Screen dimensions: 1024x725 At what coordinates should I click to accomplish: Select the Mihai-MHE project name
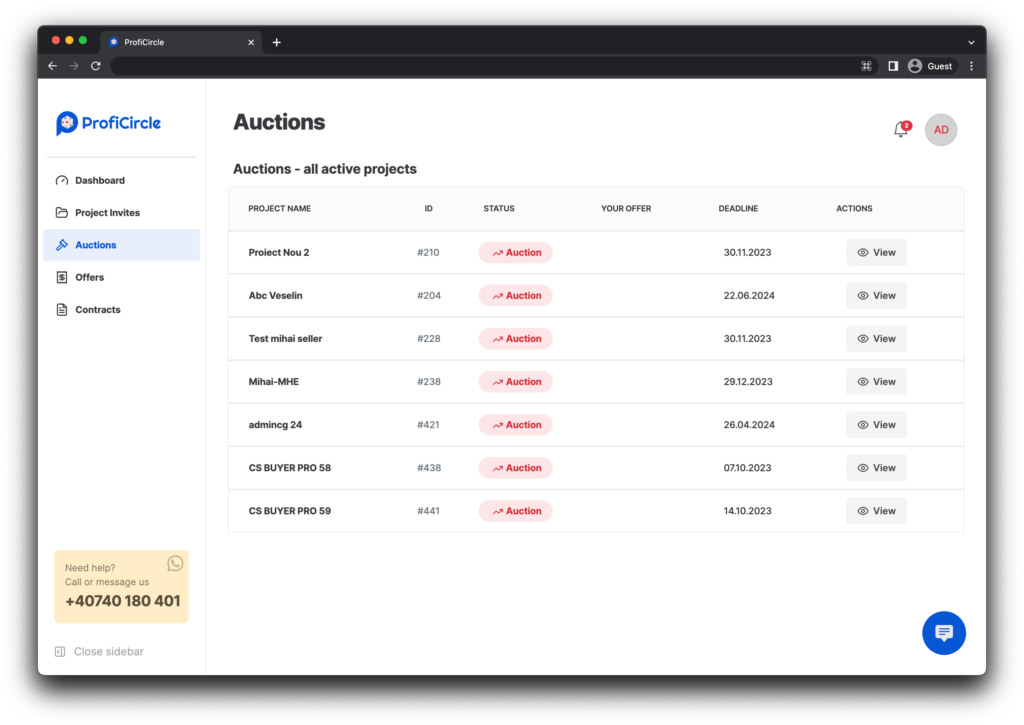click(x=274, y=381)
